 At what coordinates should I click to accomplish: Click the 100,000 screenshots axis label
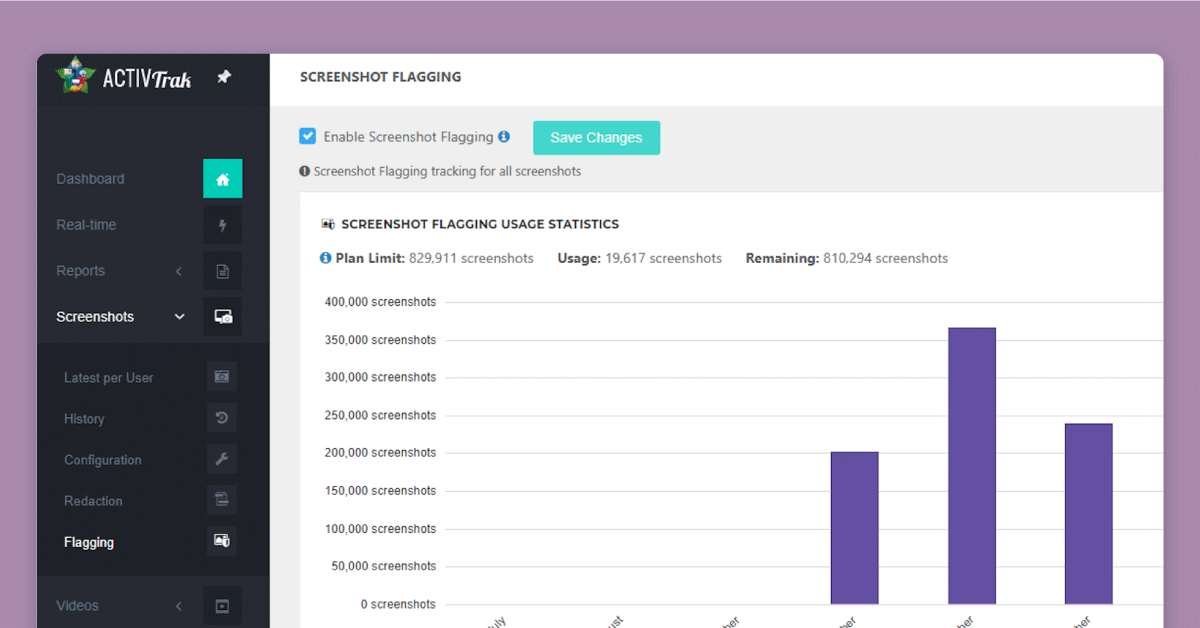(380, 529)
